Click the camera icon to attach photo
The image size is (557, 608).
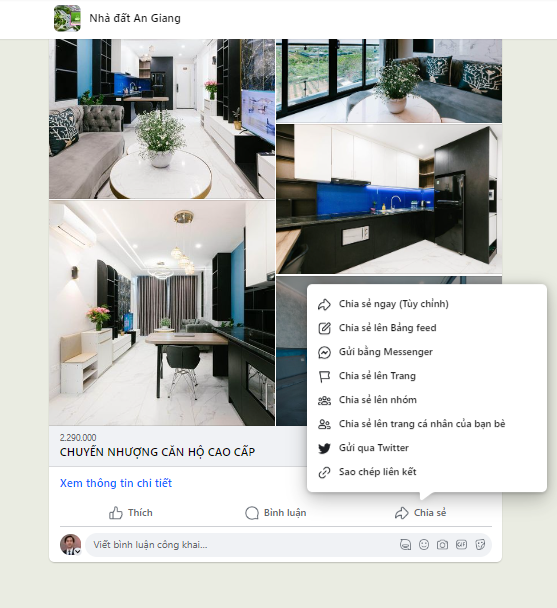click(x=442, y=545)
